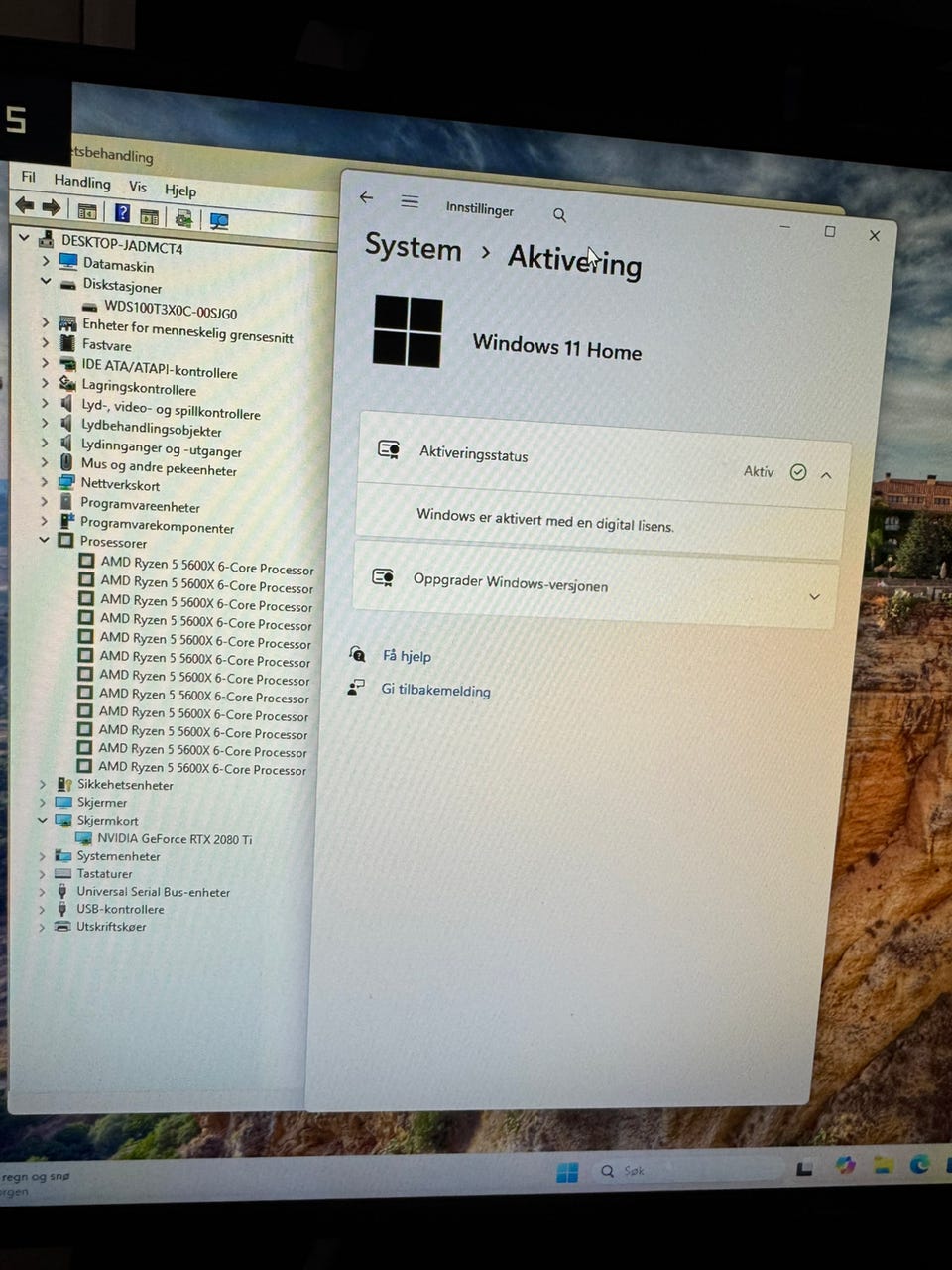Viewport: 952px width, 1270px height.
Task: Collapse the Diskstasjoner node
Action: click(46, 282)
